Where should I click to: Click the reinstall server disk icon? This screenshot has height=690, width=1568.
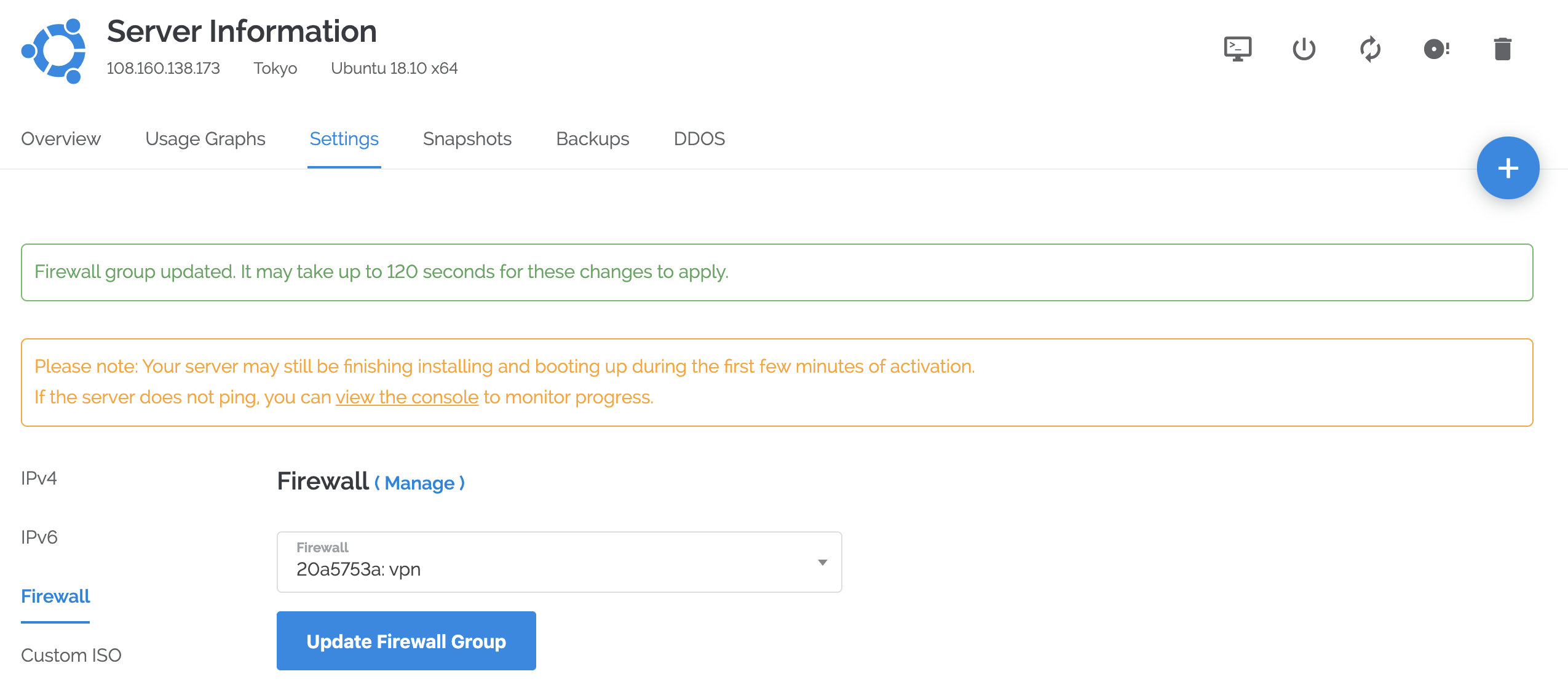pyautogui.click(x=1436, y=49)
